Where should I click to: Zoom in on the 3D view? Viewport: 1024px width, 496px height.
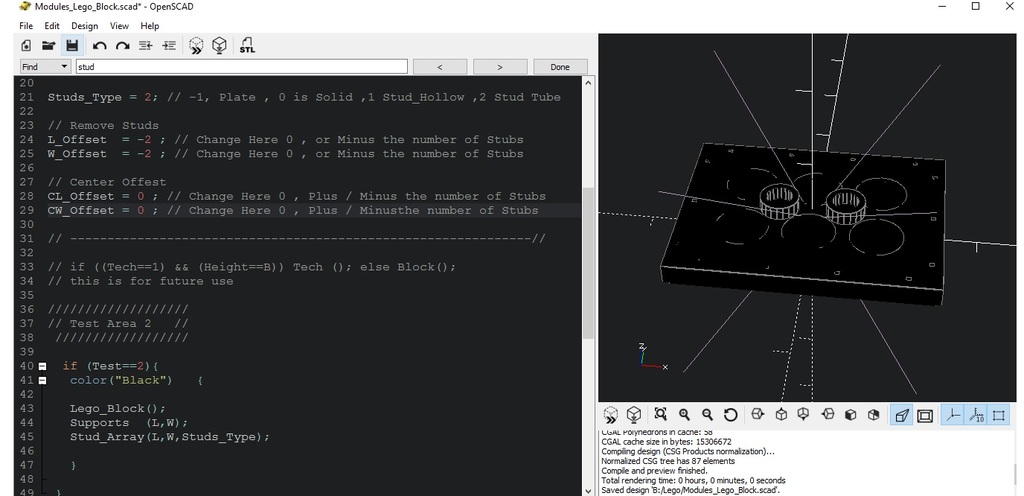[684, 414]
